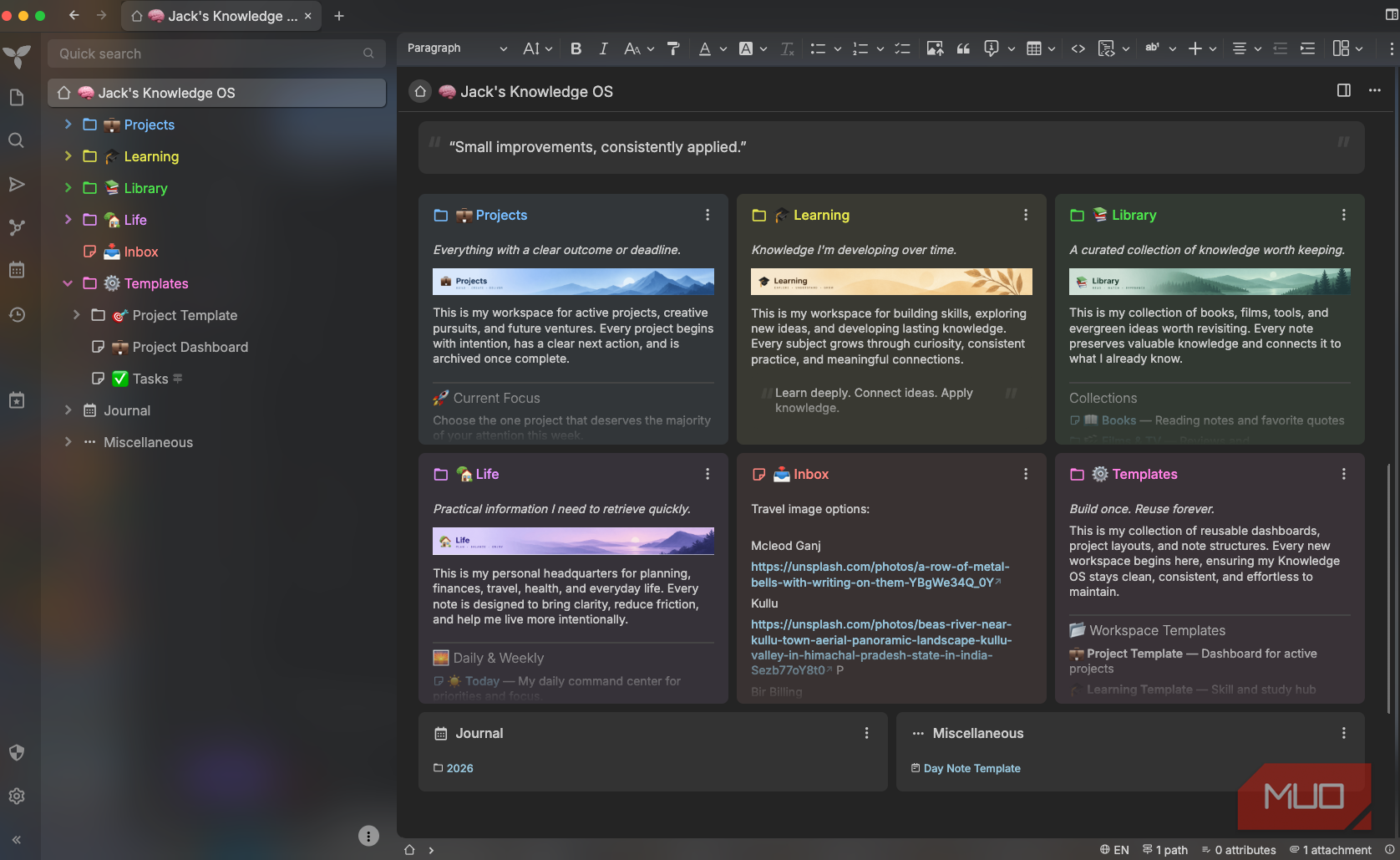Expand the Miscellaneous node in tree
This screenshot has height=860, width=1400.
click(68, 442)
